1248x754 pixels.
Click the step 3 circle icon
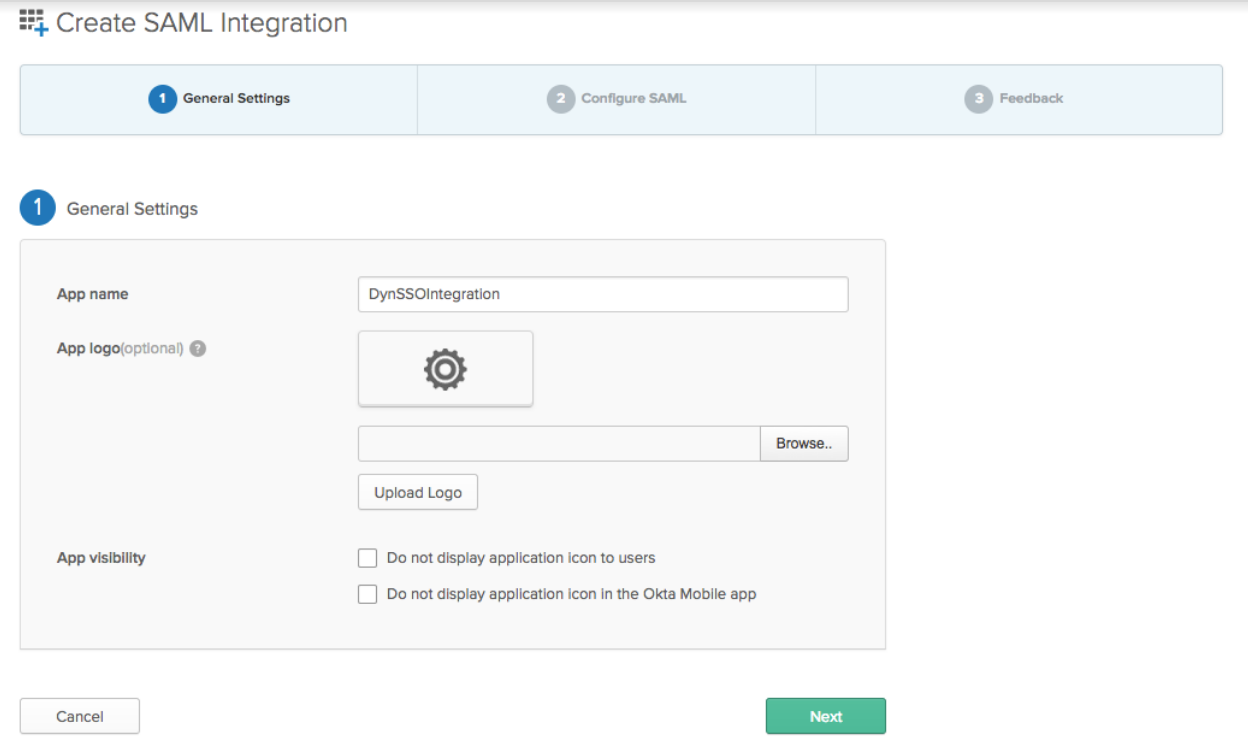(x=979, y=99)
